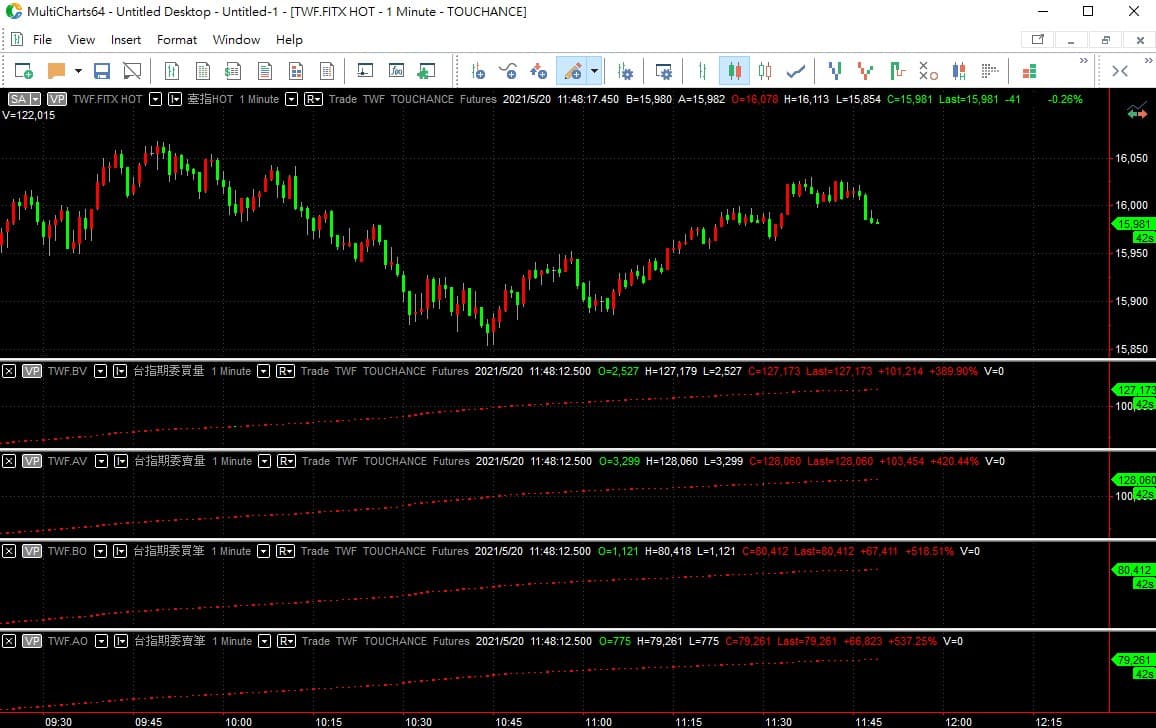Viewport: 1156px width, 728px height.
Task: Click the 15,981 current price marker
Action: tap(1133, 224)
